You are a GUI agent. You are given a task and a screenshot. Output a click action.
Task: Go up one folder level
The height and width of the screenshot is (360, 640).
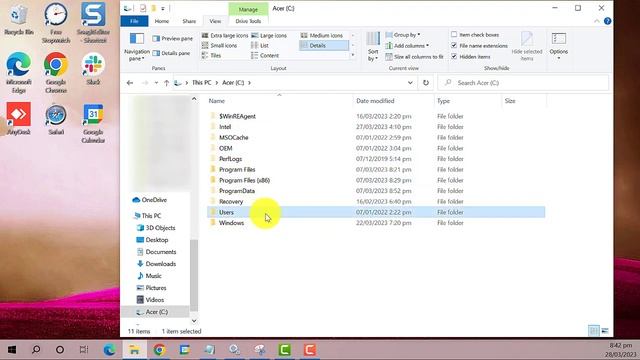(x=166, y=83)
